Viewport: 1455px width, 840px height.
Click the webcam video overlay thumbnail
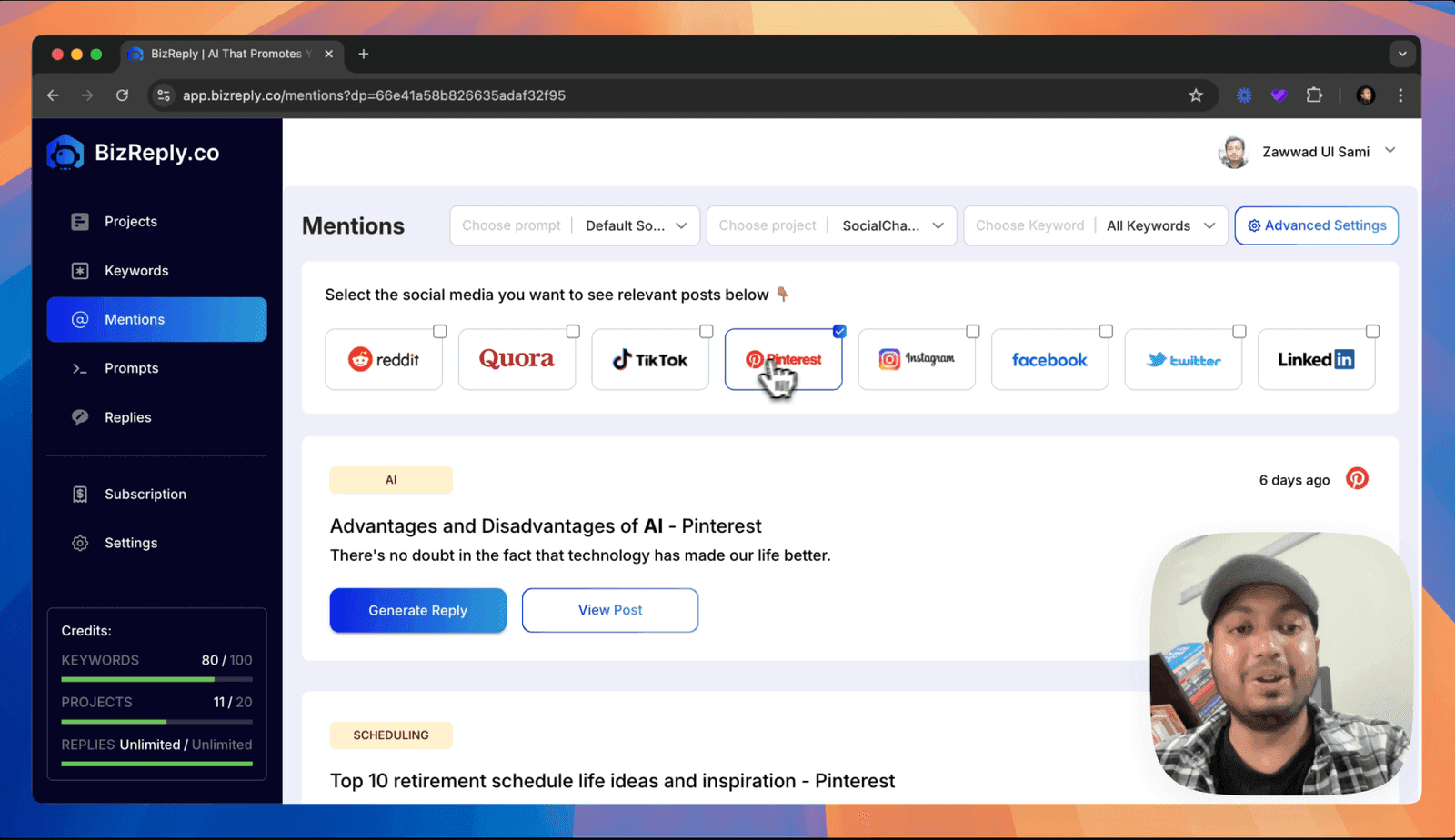point(1281,664)
